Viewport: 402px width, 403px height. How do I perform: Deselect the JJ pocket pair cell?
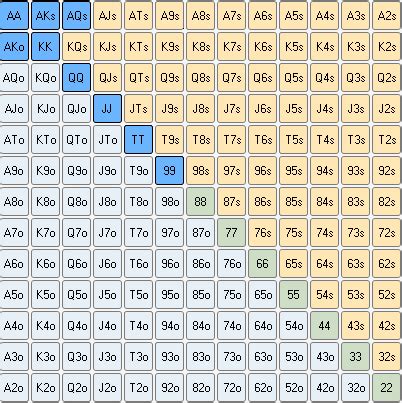tap(107, 108)
